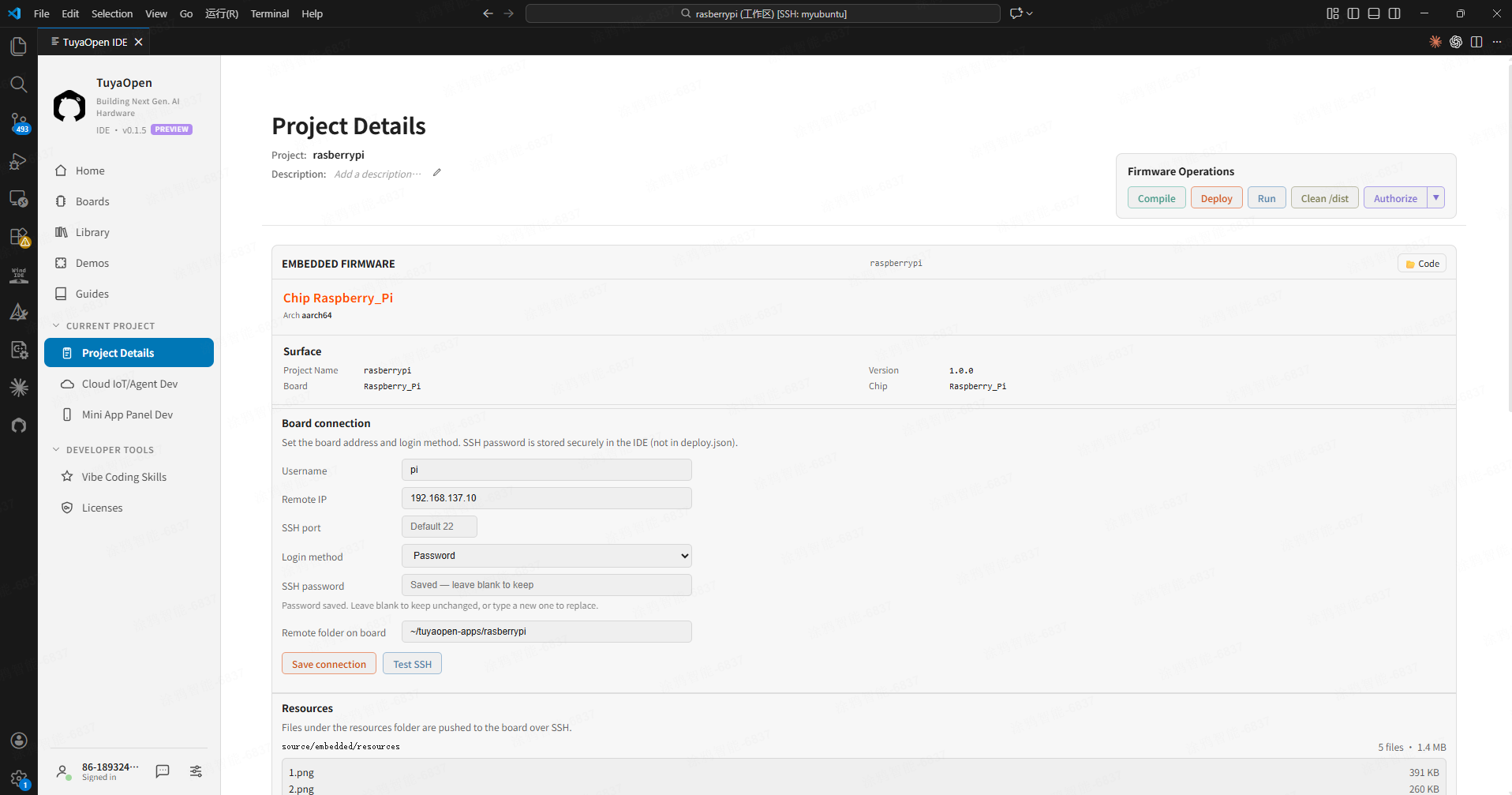Image resolution: width=1512 pixels, height=795 pixels.
Task: Open the Manage gear icon
Action: (x=19, y=778)
